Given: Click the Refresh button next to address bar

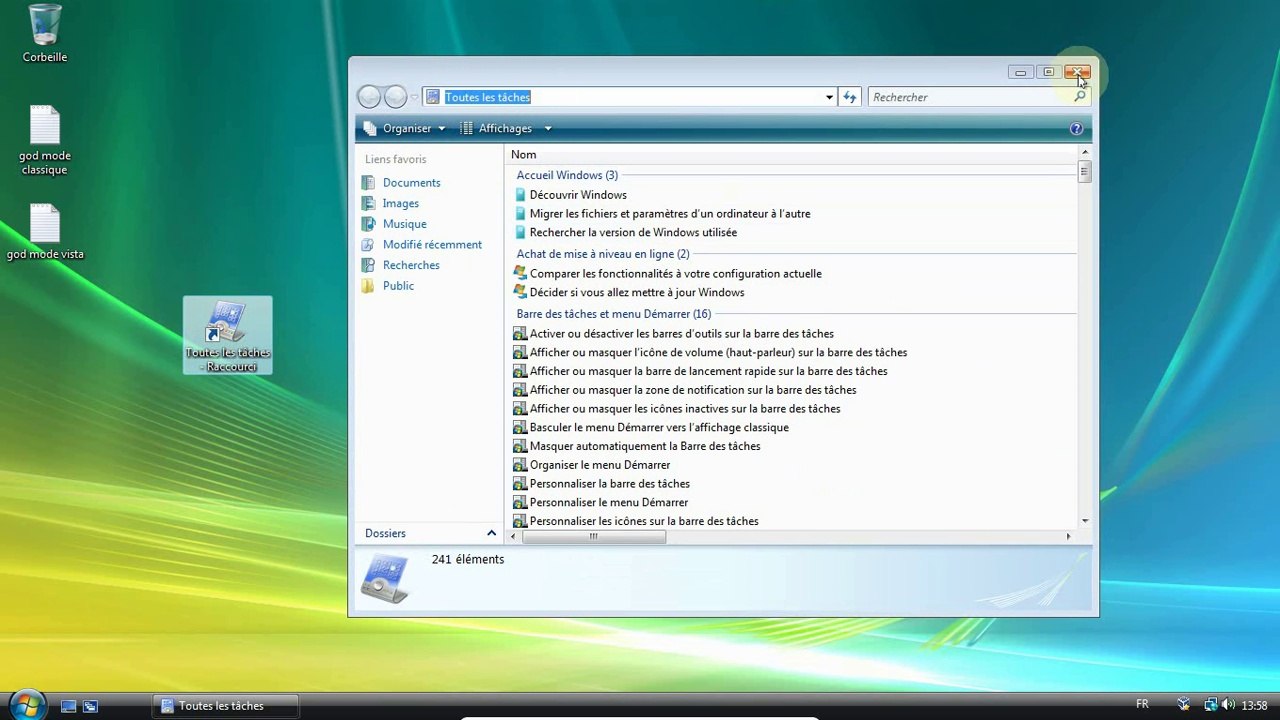Looking at the screenshot, I should coord(850,97).
